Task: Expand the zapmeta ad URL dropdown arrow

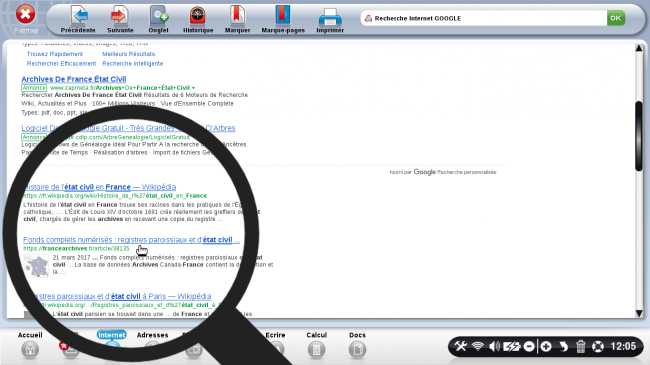Action: pyautogui.click(x=193, y=88)
